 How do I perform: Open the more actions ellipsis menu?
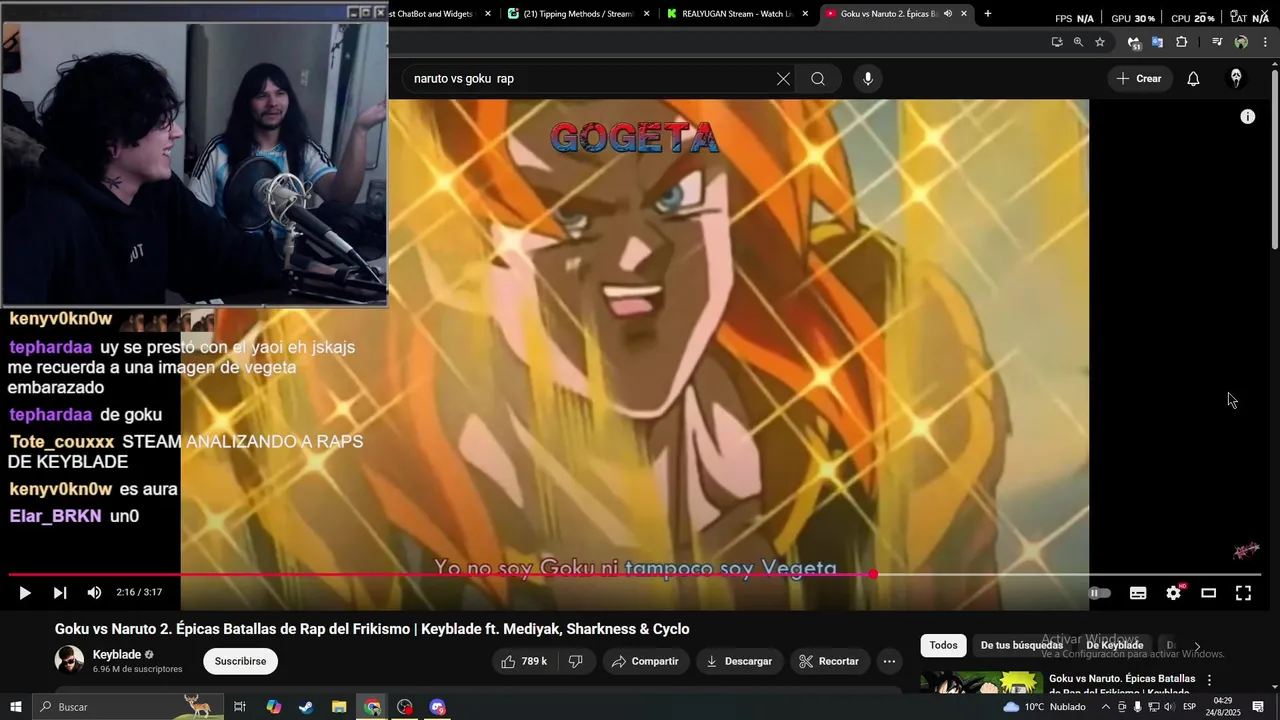[889, 661]
